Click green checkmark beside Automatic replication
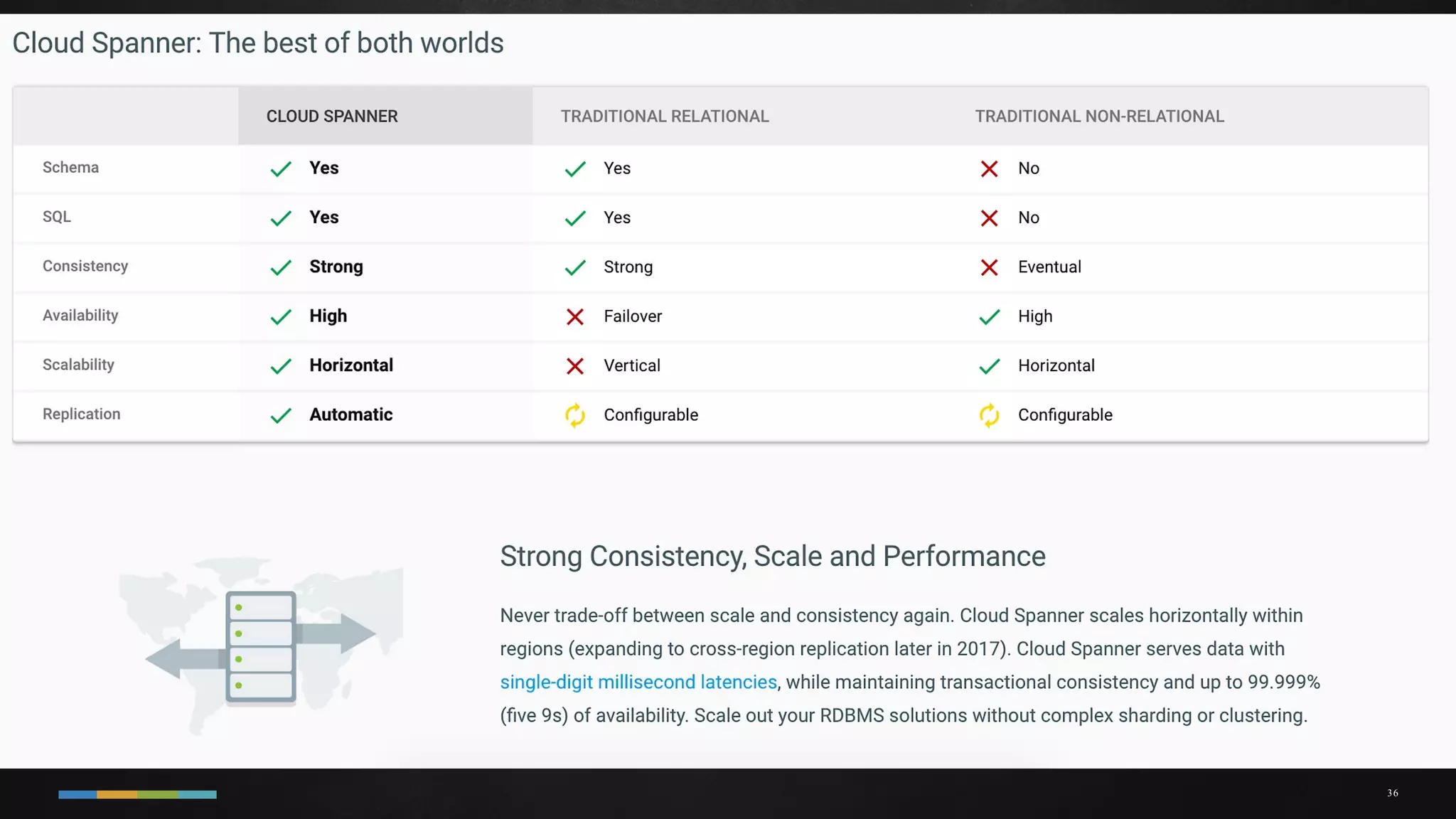Viewport: 1456px width, 819px height. pos(281,415)
